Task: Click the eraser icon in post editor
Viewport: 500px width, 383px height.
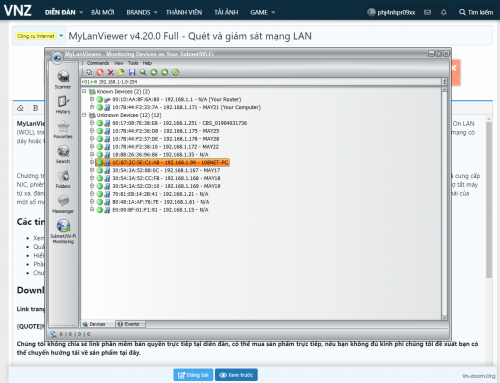Action: point(21,108)
